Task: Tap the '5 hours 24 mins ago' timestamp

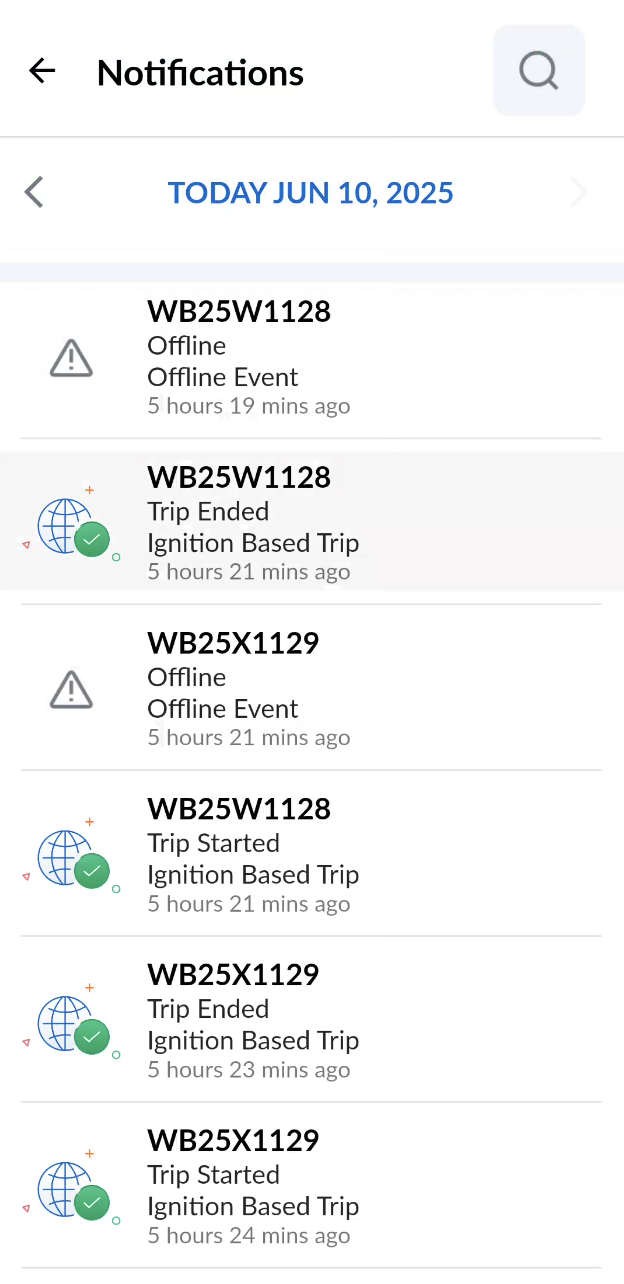Action: point(249,1236)
